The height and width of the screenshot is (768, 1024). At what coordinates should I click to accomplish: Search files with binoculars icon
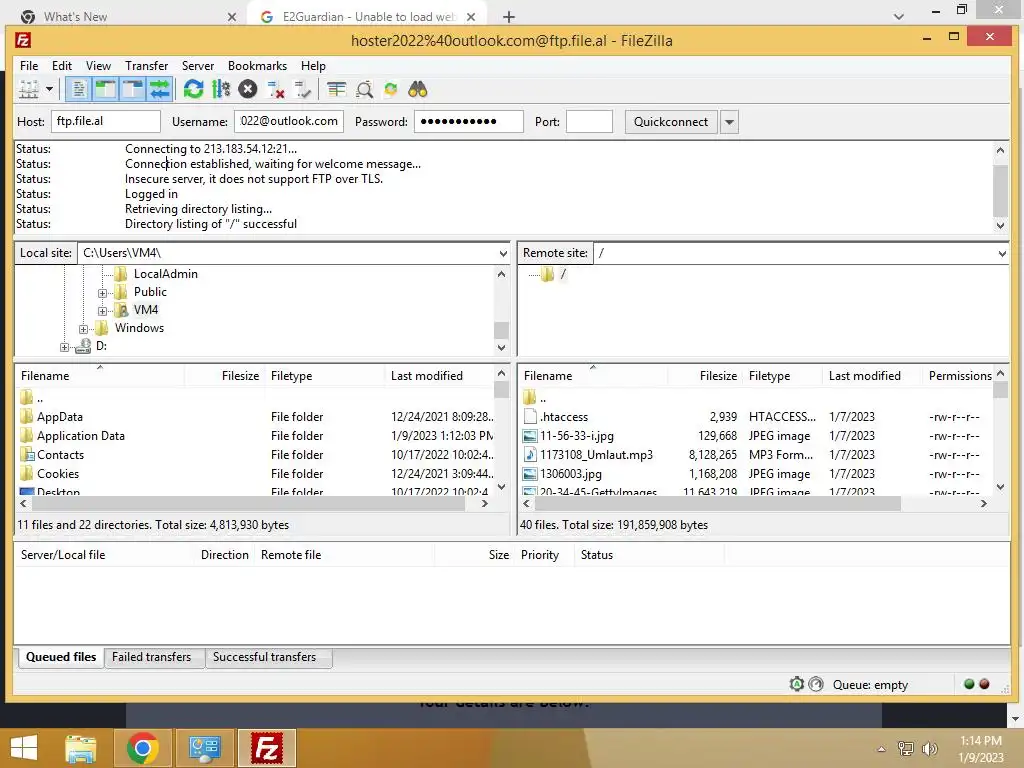click(417, 89)
